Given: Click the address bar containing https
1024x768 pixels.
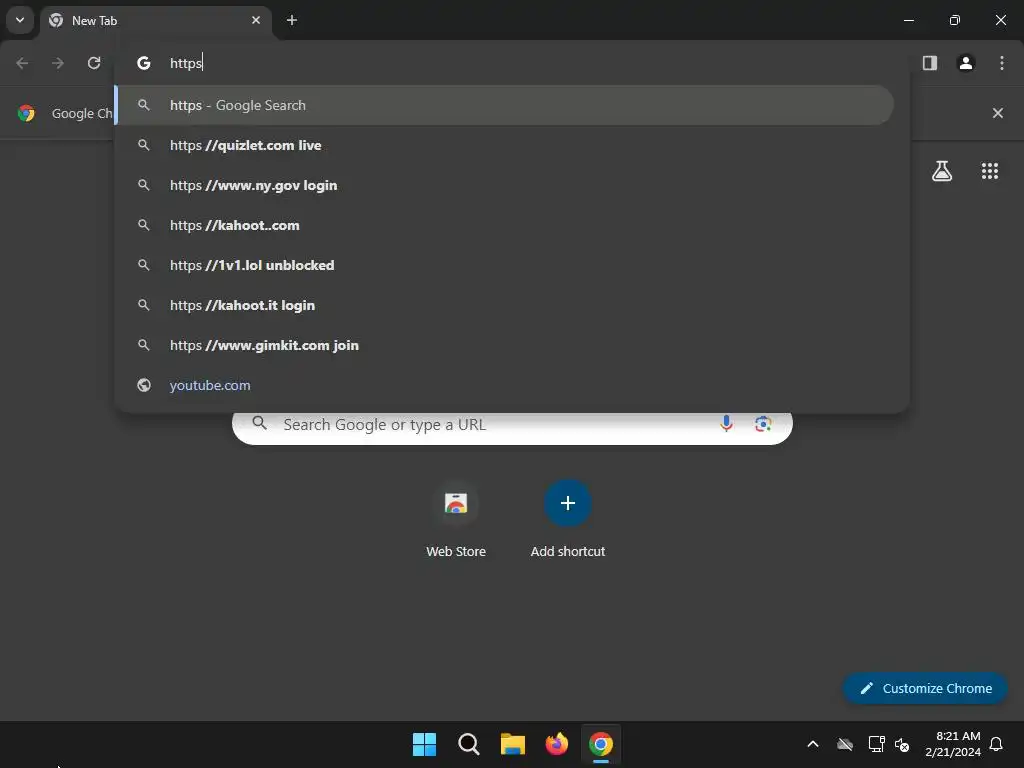Looking at the screenshot, I should pos(512,63).
